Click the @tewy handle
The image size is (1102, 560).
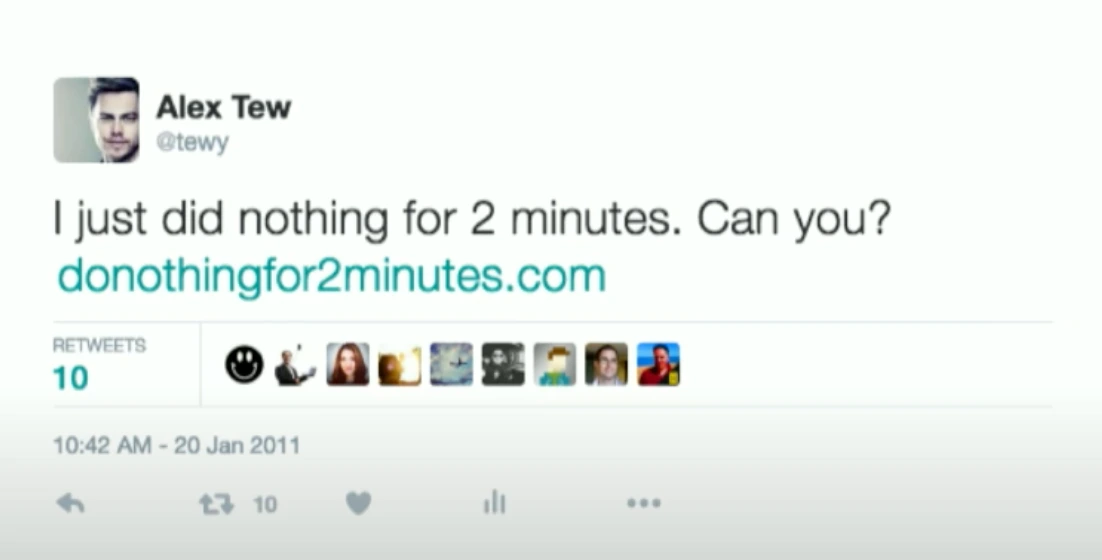(193, 143)
